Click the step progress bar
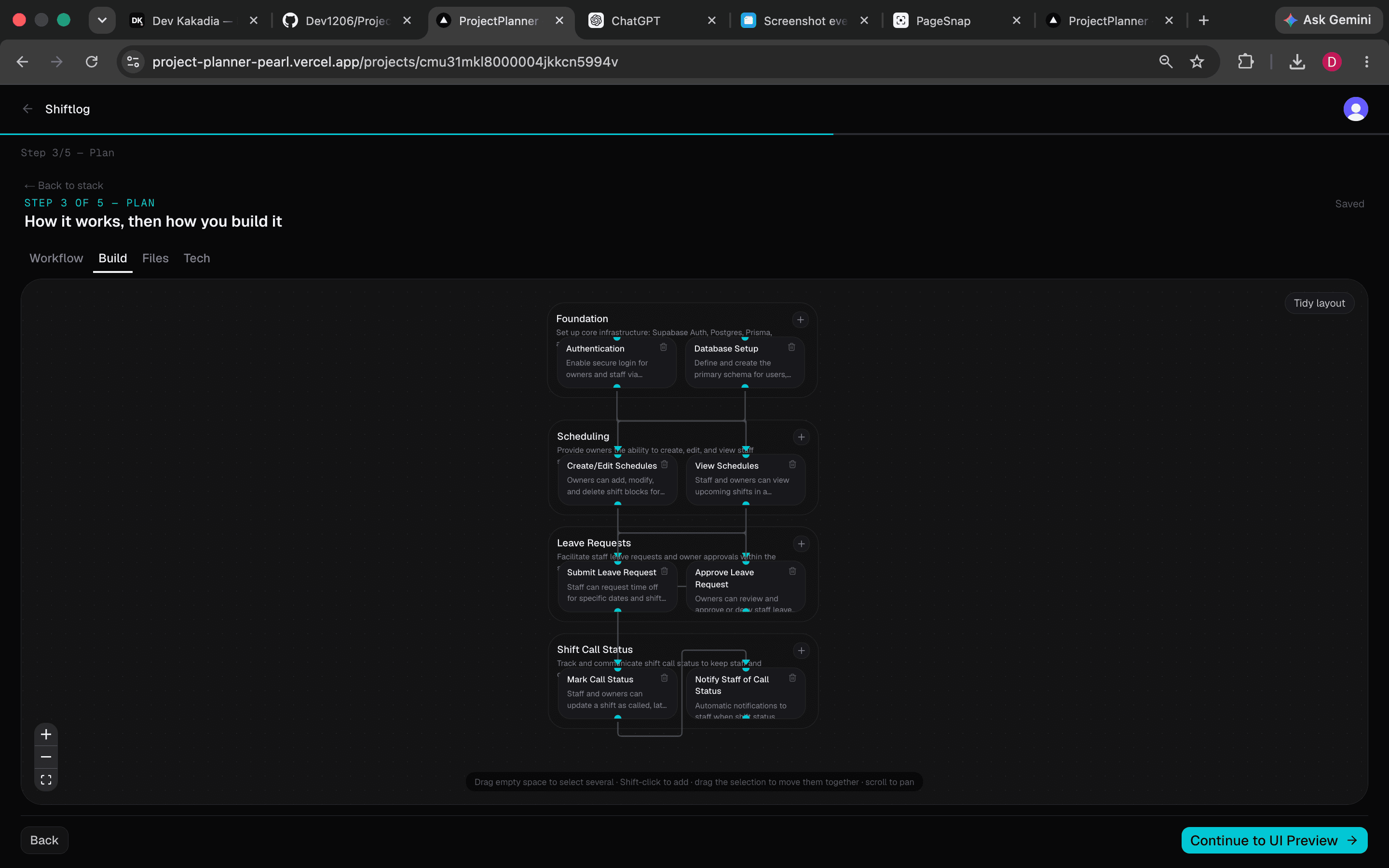Image resolution: width=1389 pixels, height=868 pixels. (x=694, y=134)
